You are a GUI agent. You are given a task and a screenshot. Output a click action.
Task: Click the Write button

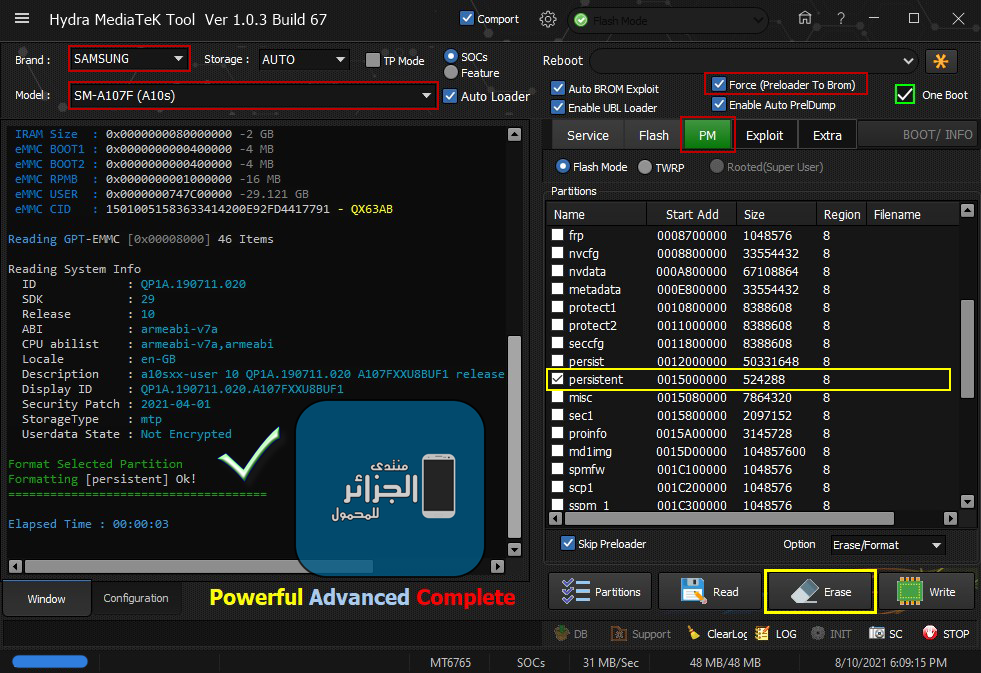coord(926,592)
